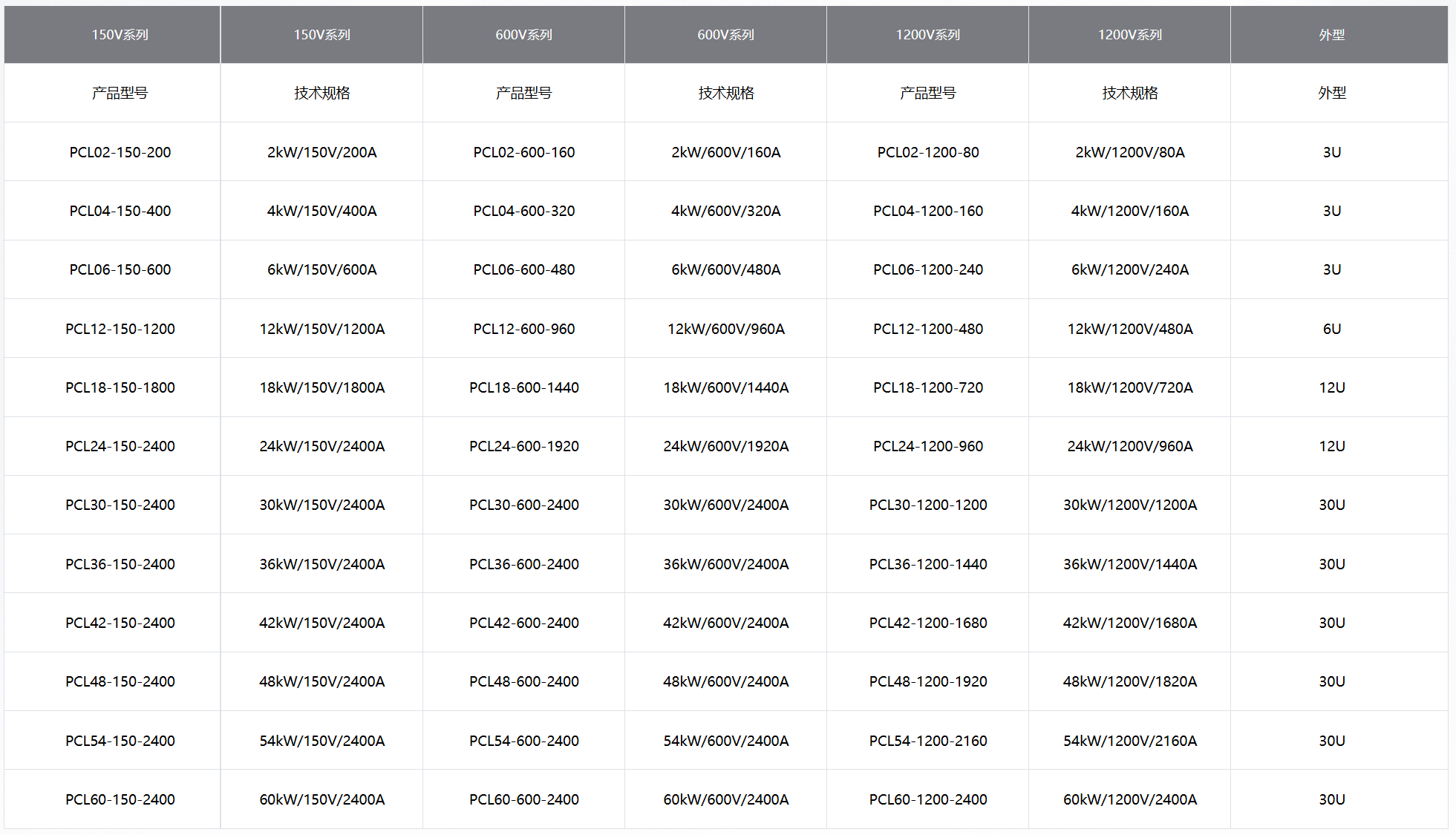1456x835 pixels.
Task: Click the gray 外型 column header
Action: pyautogui.click(x=1331, y=35)
